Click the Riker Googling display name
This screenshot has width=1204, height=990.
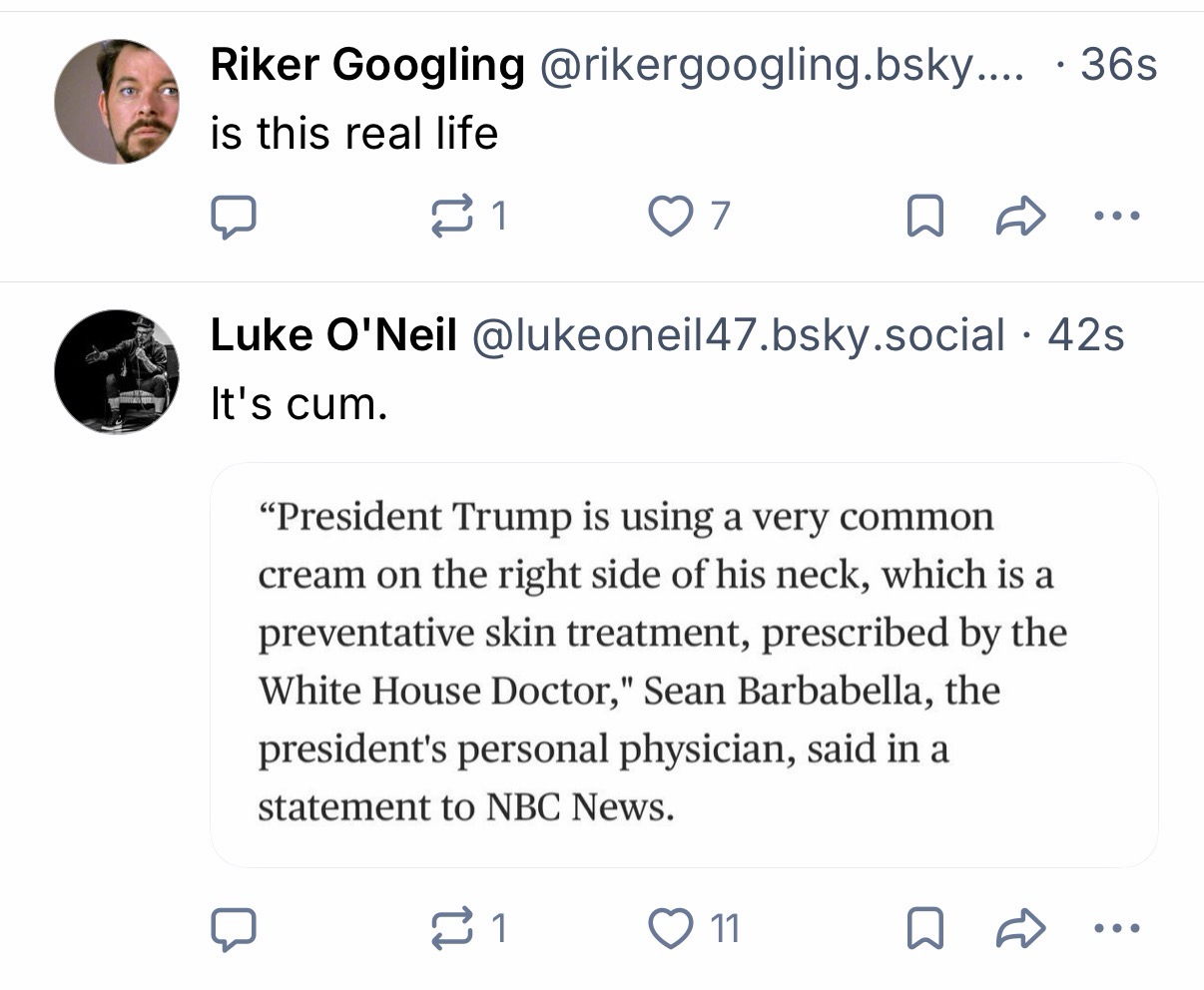(x=367, y=66)
